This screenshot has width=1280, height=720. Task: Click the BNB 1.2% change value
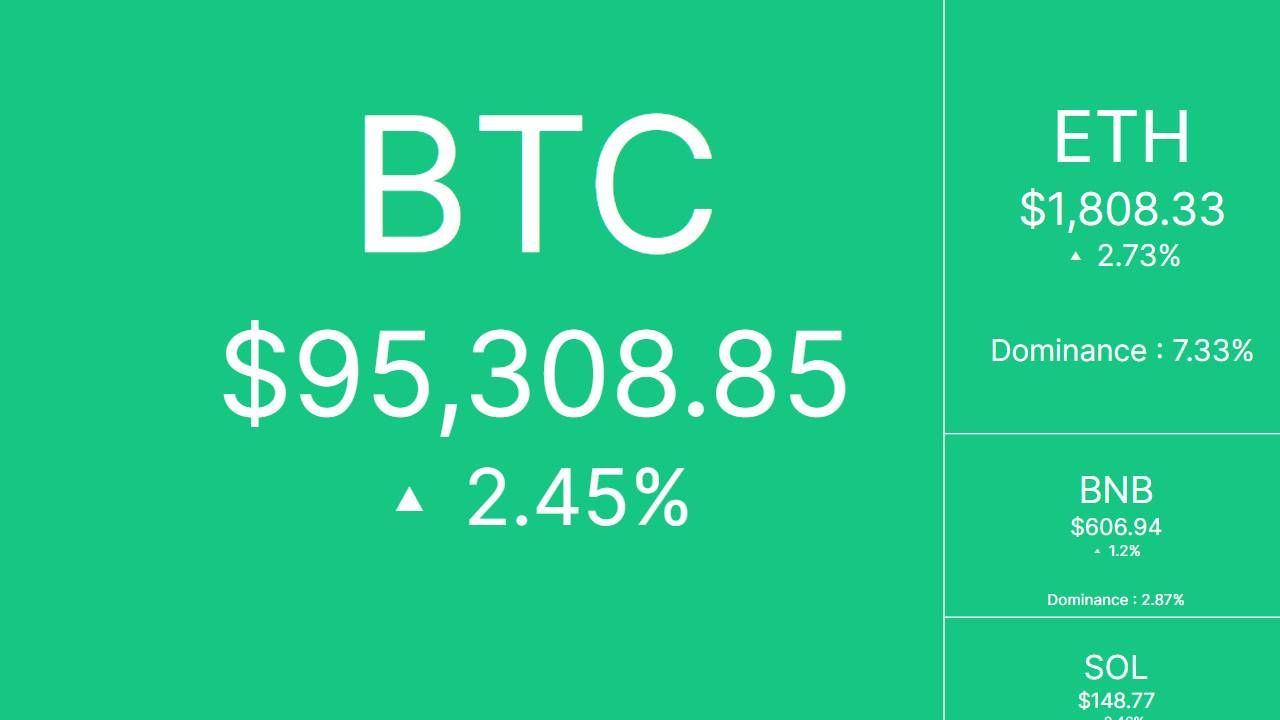coord(1124,551)
